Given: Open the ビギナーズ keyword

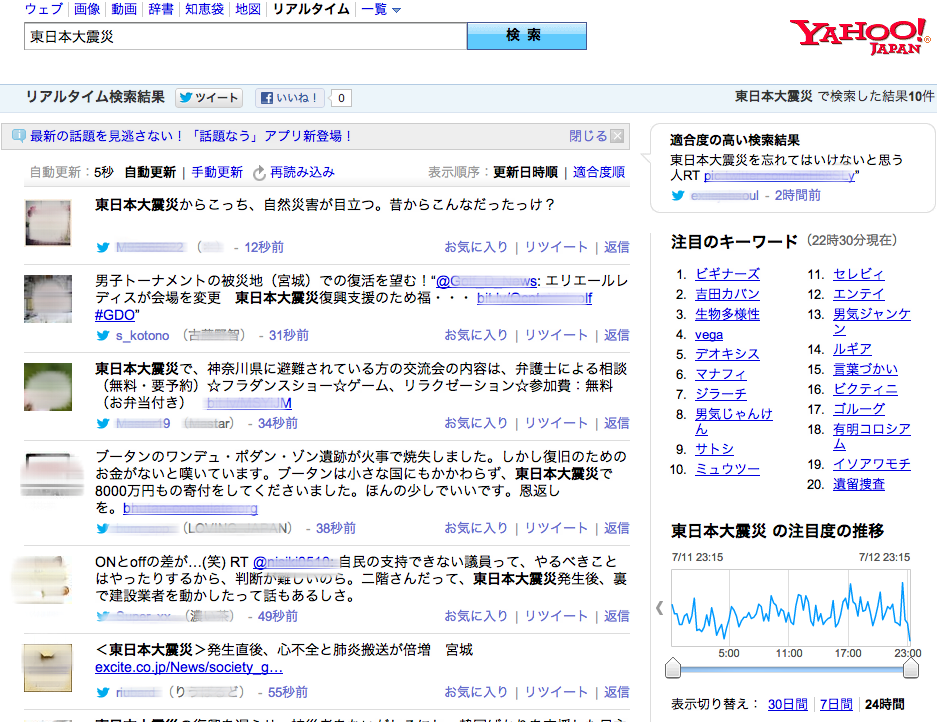Looking at the screenshot, I should point(727,274).
